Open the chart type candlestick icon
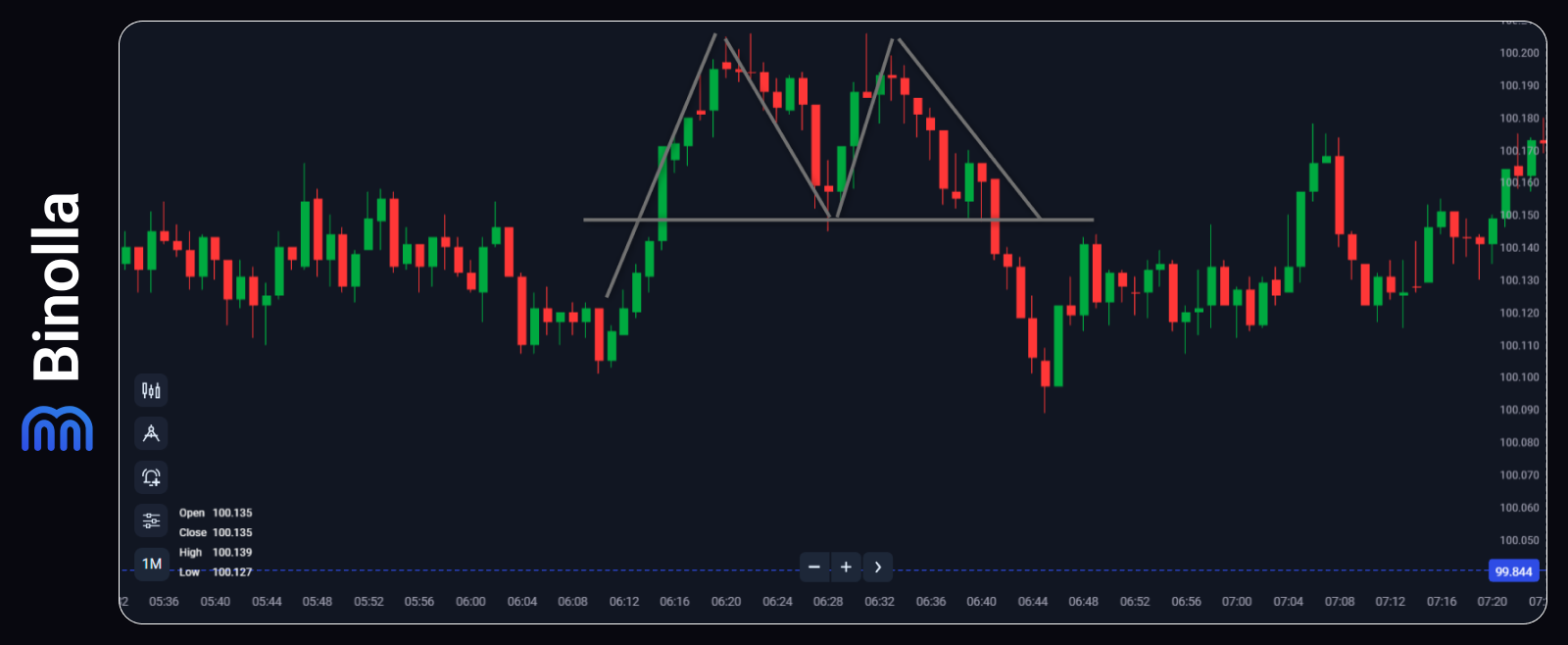 (x=151, y=390)
